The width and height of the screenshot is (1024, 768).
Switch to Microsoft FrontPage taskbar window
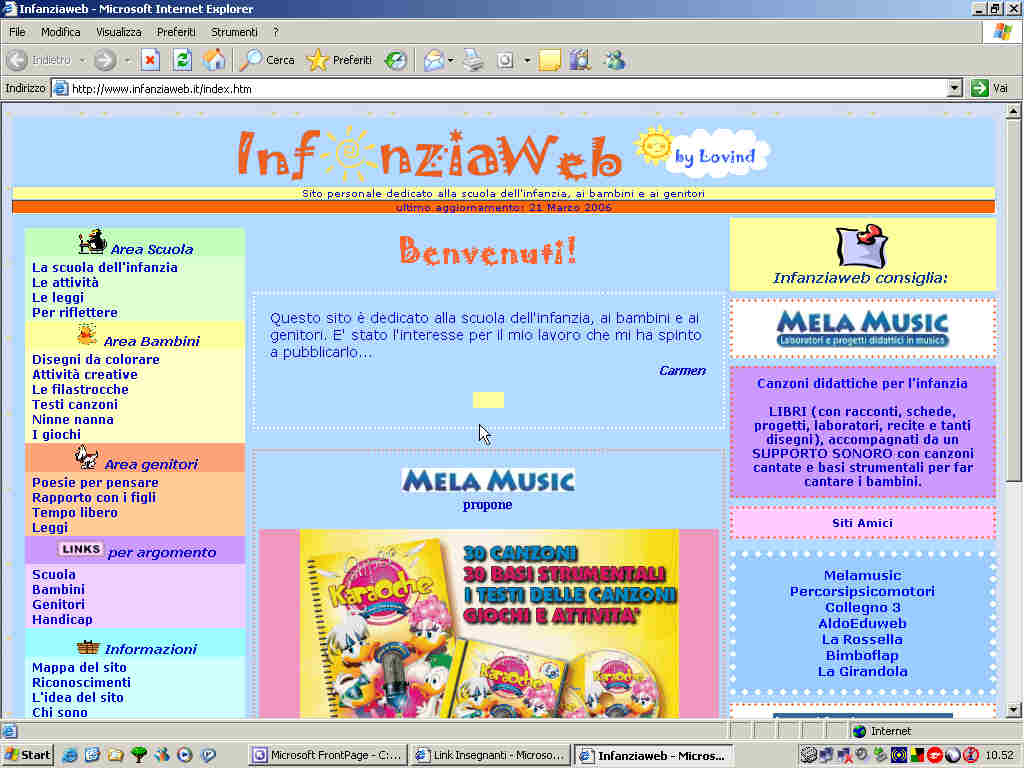click(328, 755)
